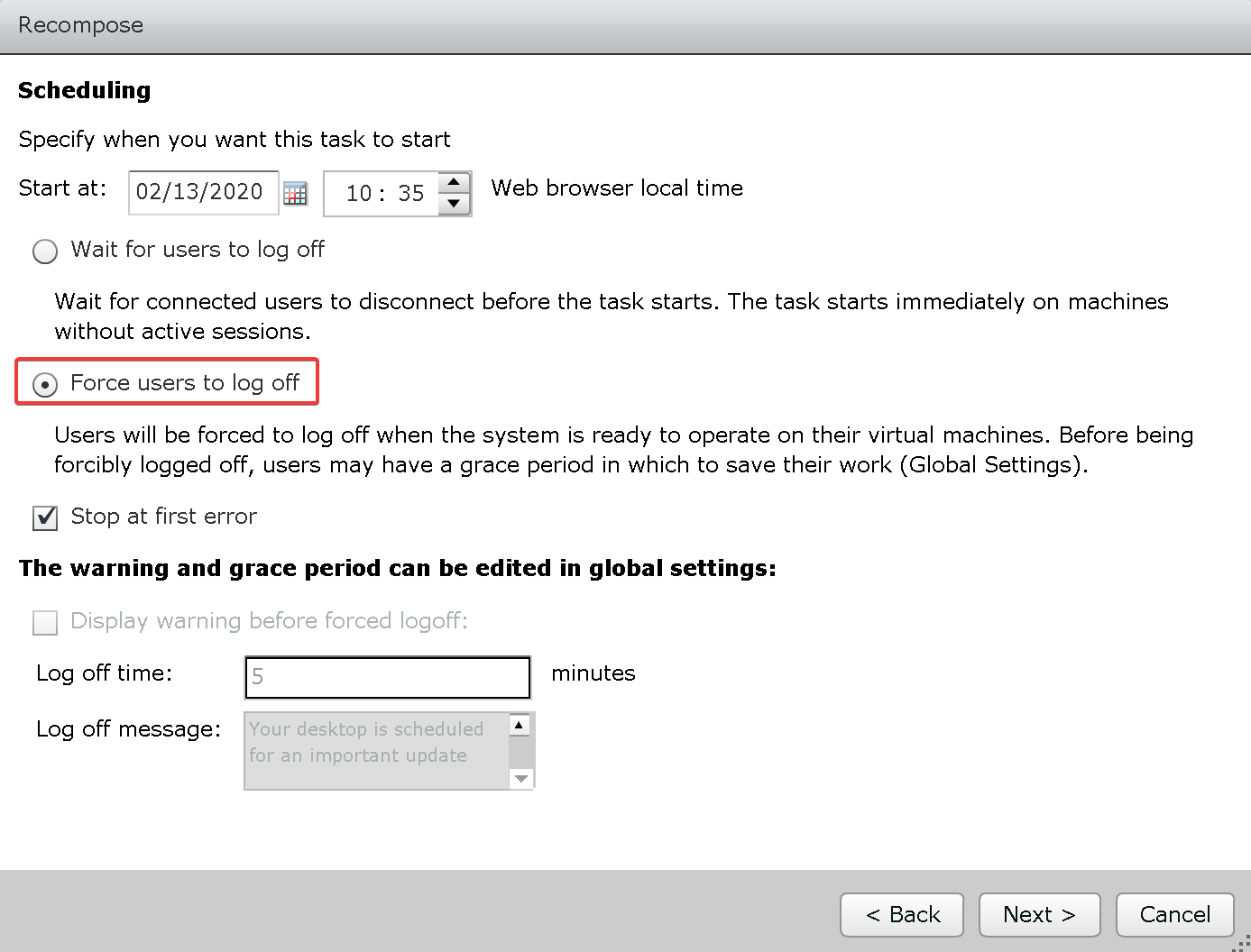Proceed with the Next button

pyautogui.click(x=1040, y=915)
